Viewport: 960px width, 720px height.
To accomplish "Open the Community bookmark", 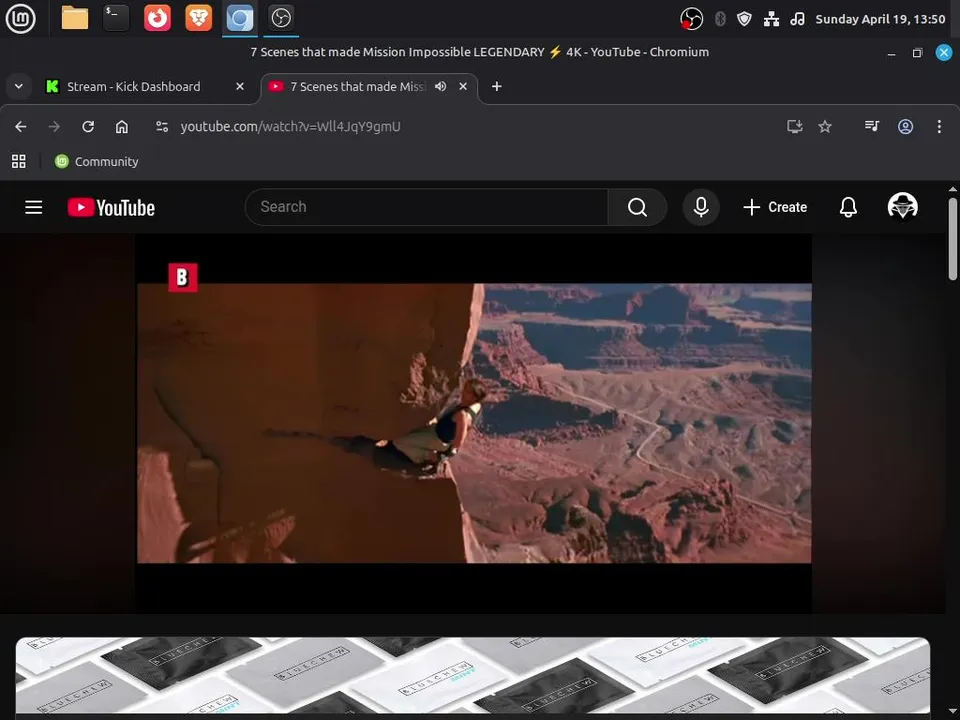I will (97, 162).
